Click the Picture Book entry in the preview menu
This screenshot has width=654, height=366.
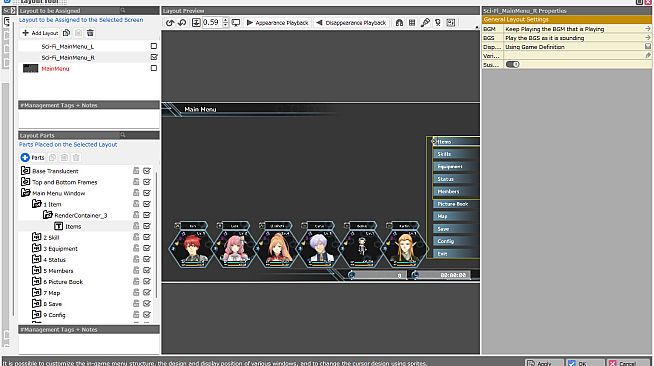[453, 204]
